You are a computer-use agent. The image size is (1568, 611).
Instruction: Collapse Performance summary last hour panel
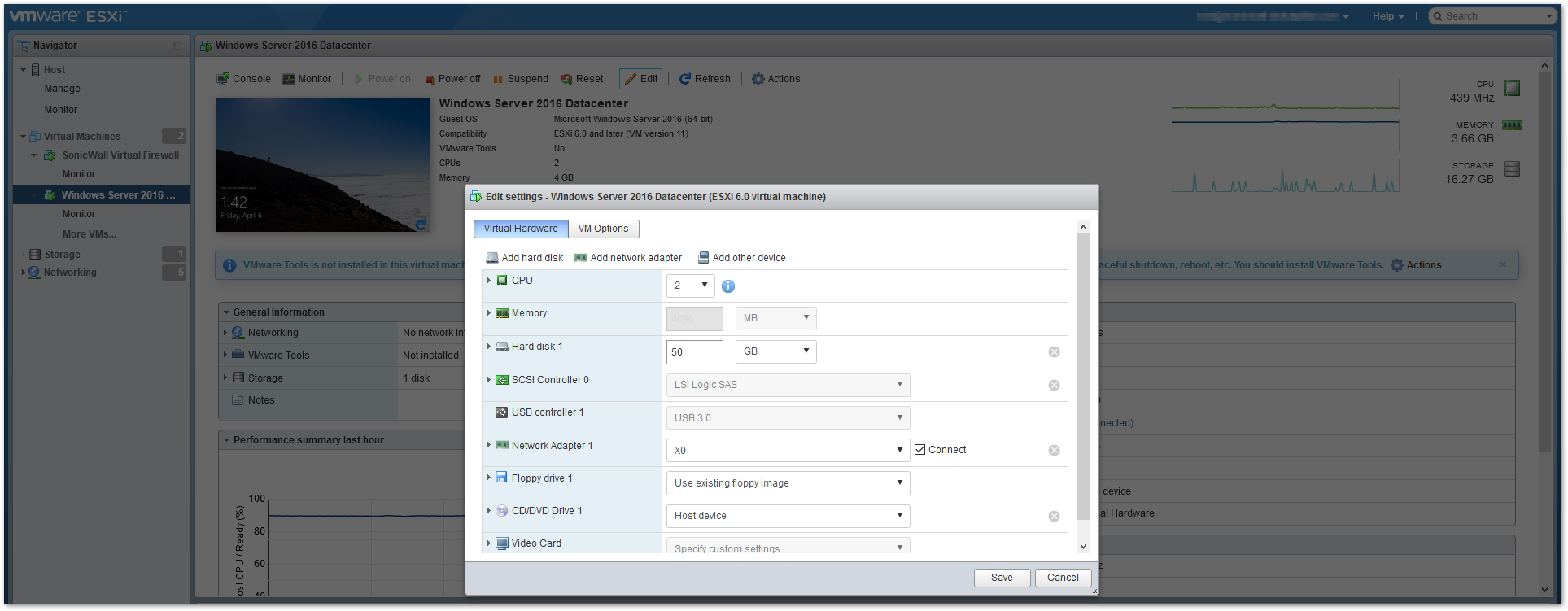(226, 440)
